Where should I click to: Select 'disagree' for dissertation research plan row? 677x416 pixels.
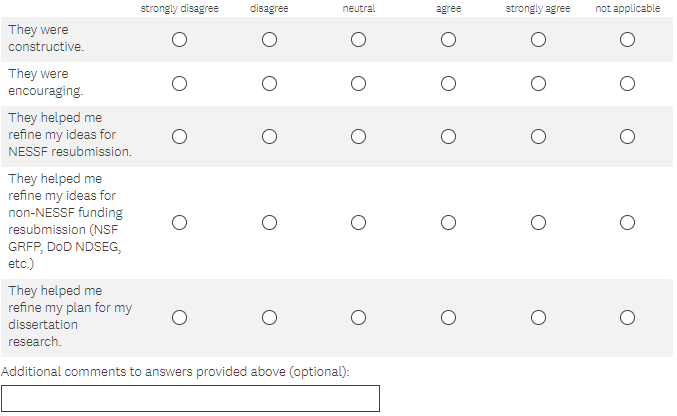click(x=269, y=318)
